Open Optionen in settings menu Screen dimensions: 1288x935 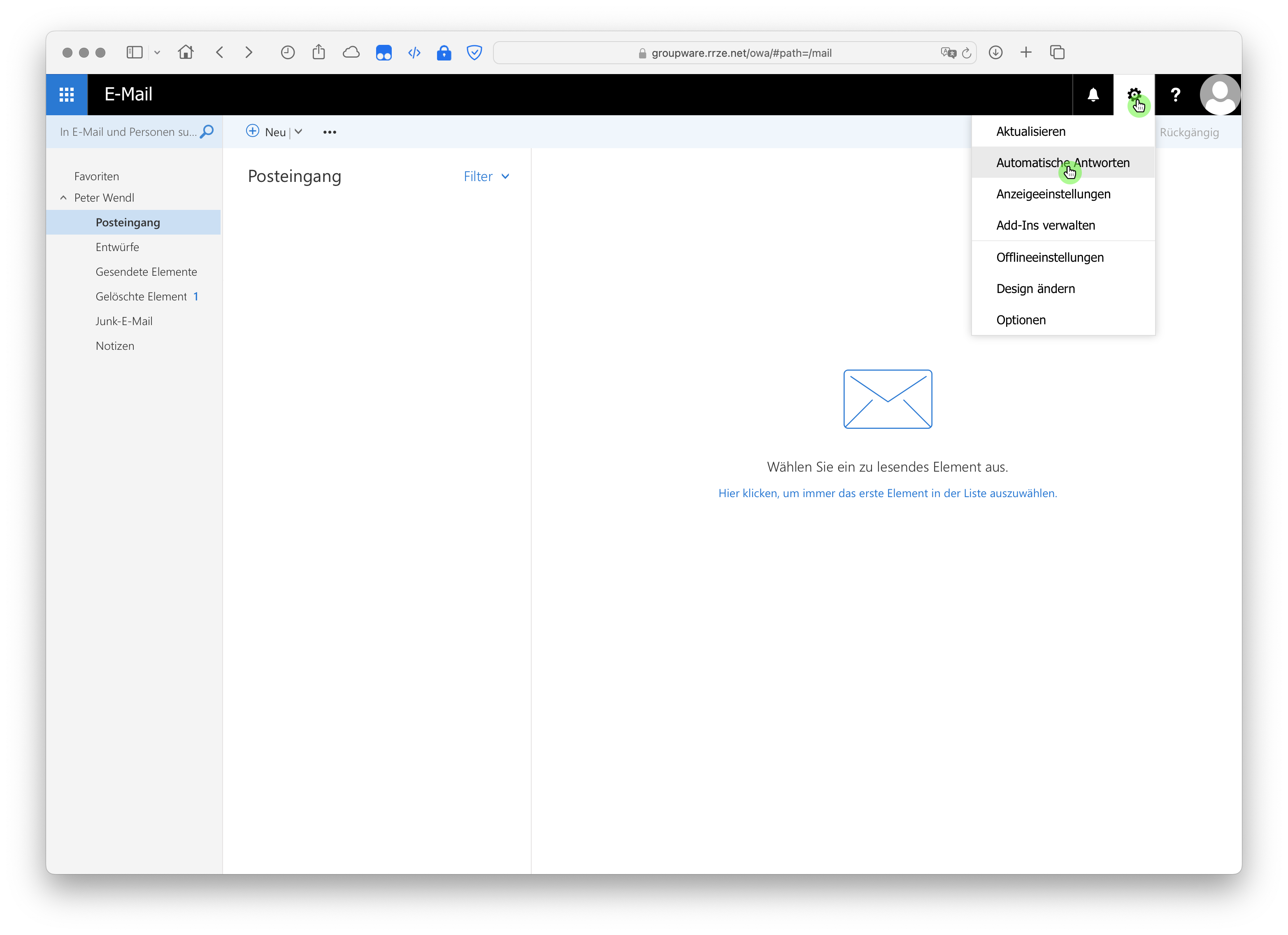1063,320
